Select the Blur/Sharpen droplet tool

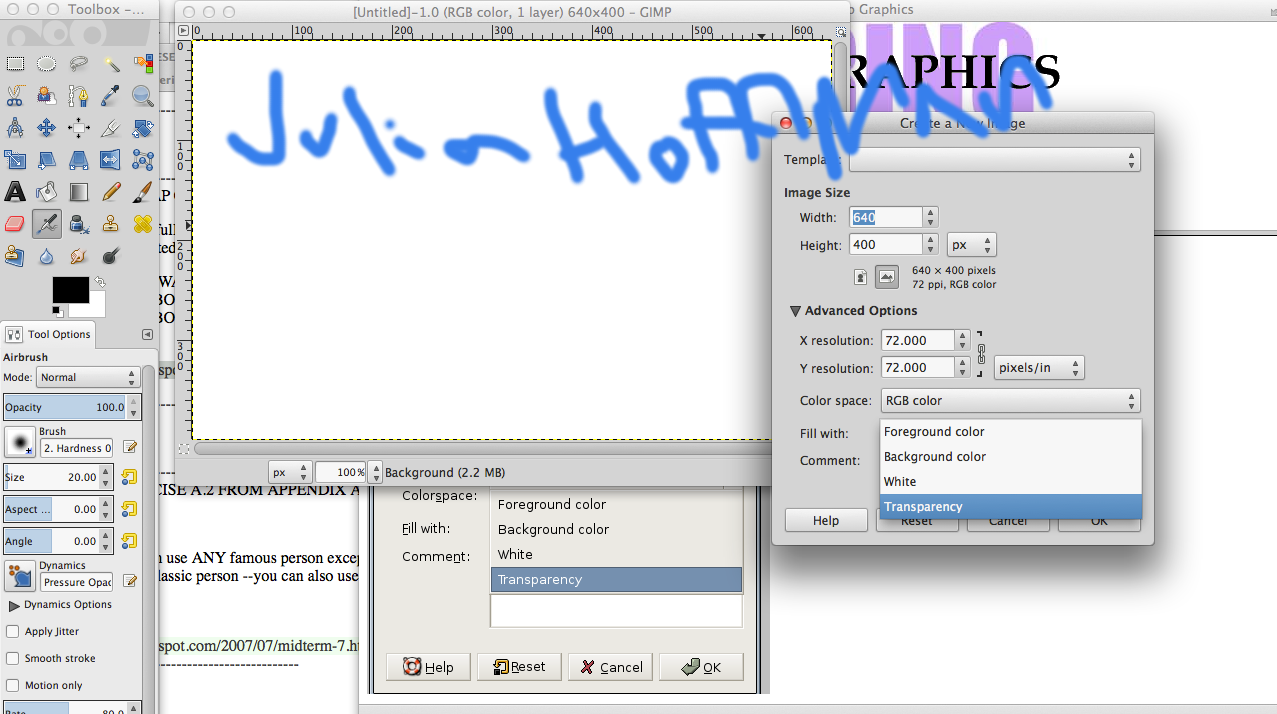click(x=46, y=256)
